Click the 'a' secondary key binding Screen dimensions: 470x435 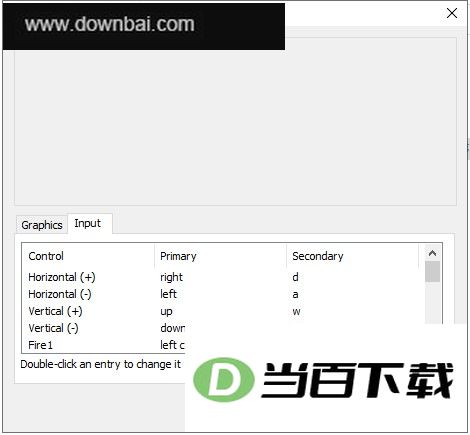295,295
